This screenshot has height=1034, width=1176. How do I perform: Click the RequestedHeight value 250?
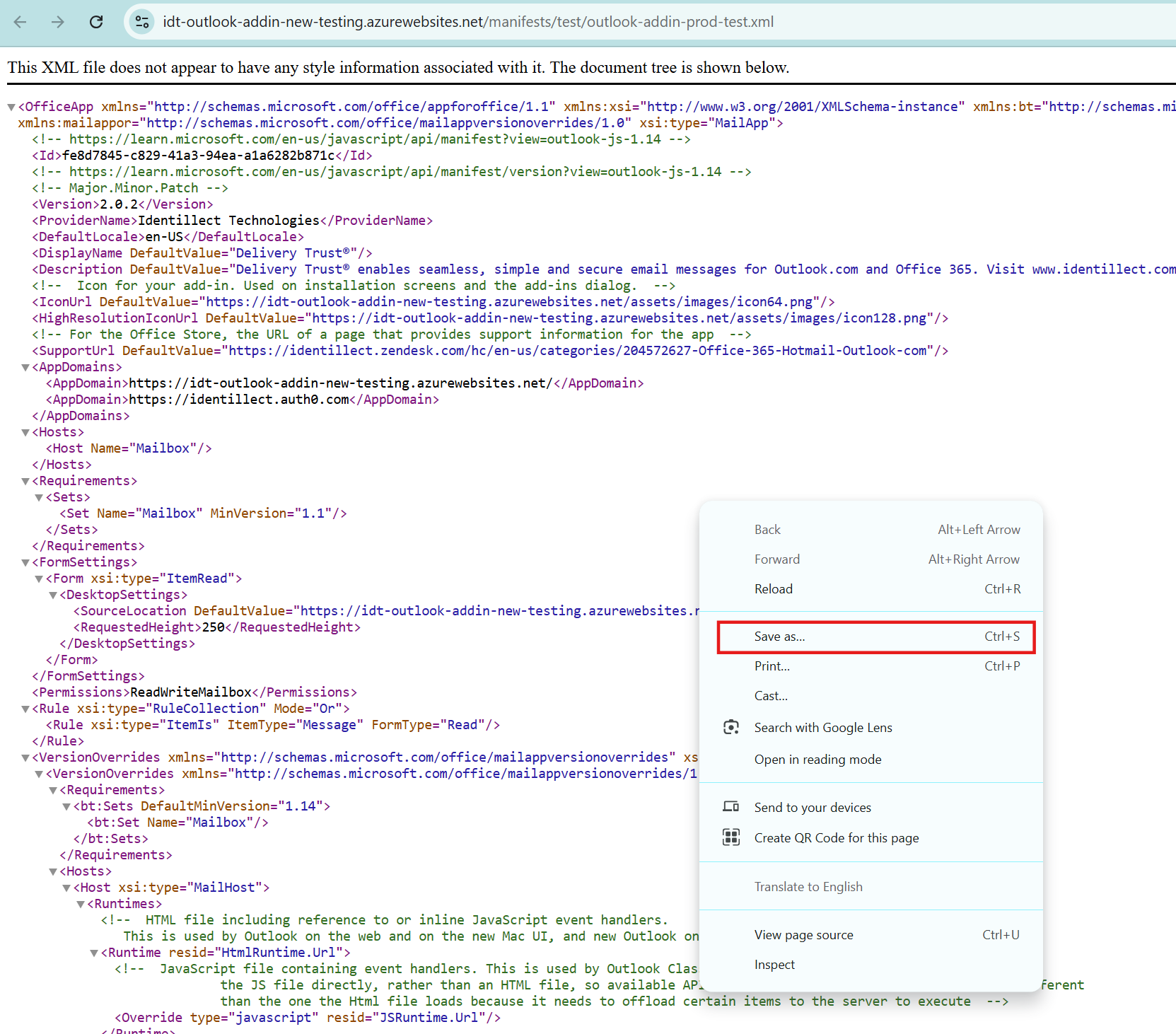tap(213, 627)
